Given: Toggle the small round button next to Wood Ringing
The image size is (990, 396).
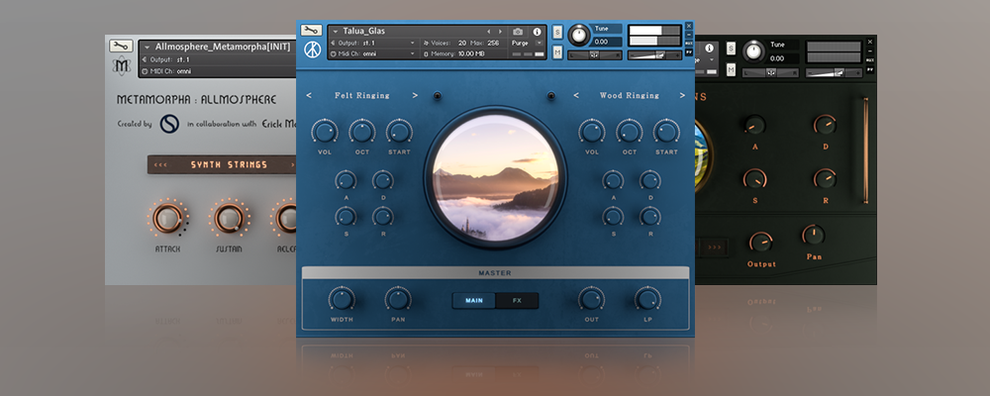Looking at the screenshot, I should [x=551, y=96].
